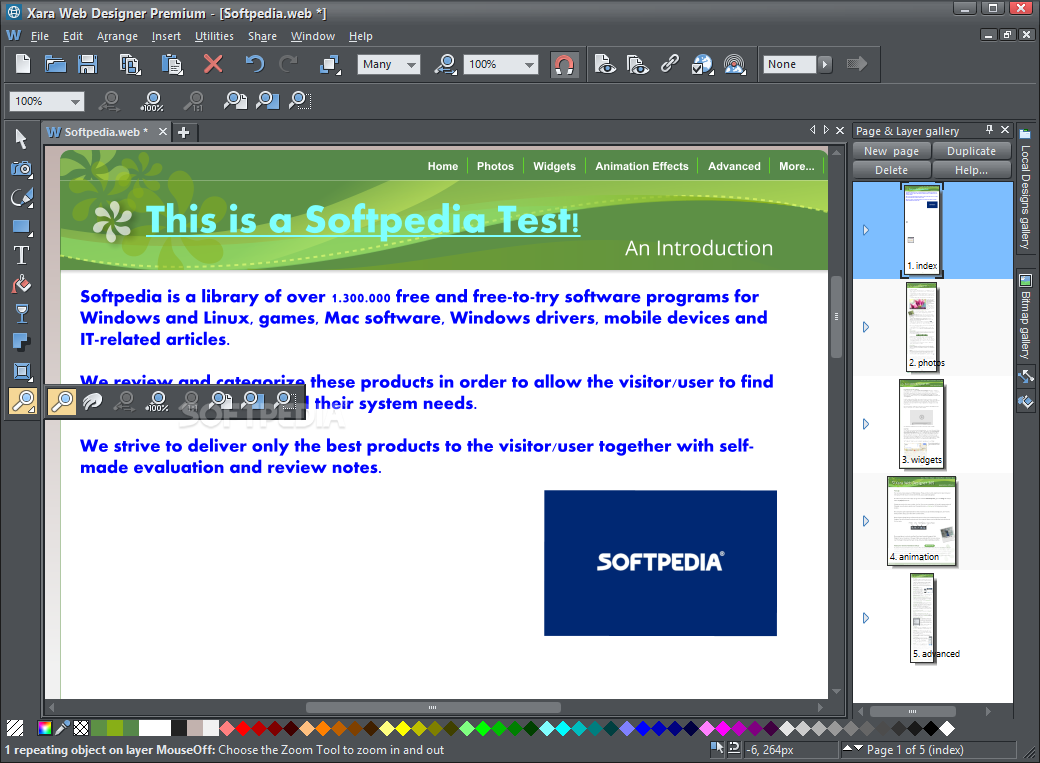
Task: Expand layers for 4. animation page
Action: click(x=866, y=521)
